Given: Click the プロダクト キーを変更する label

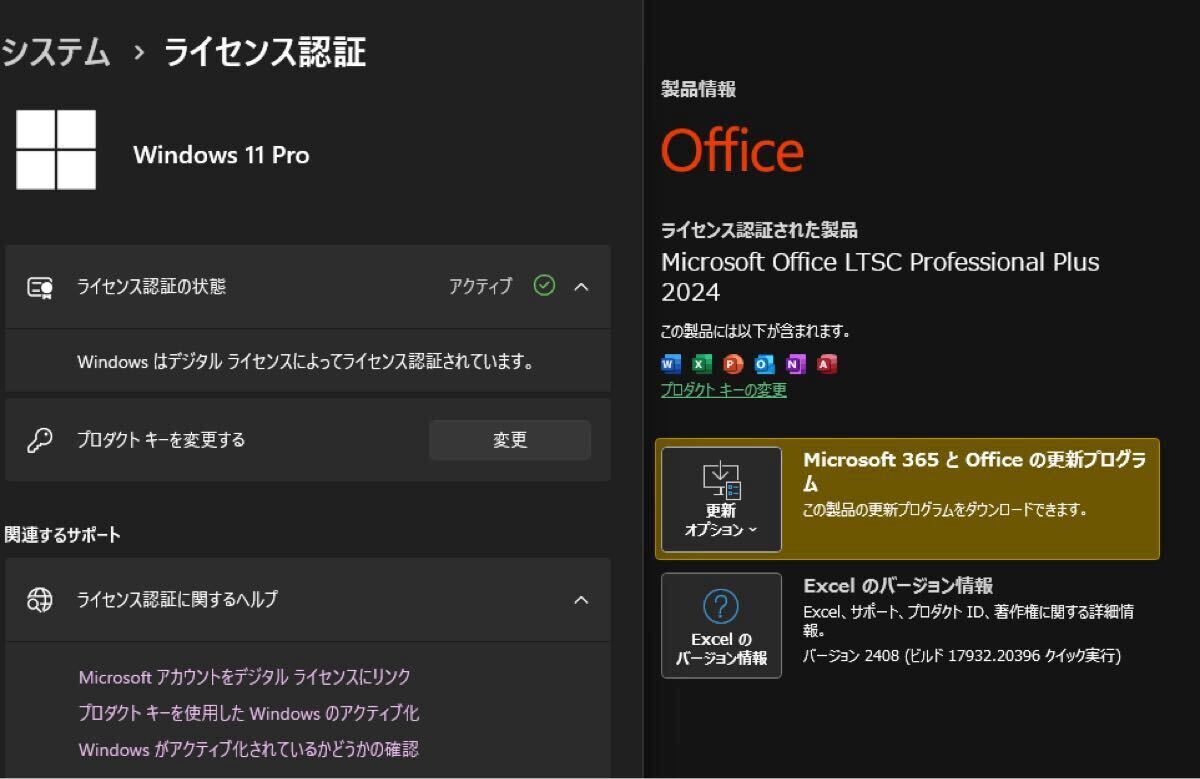Looking at the screenshot, I should point(161,440).
